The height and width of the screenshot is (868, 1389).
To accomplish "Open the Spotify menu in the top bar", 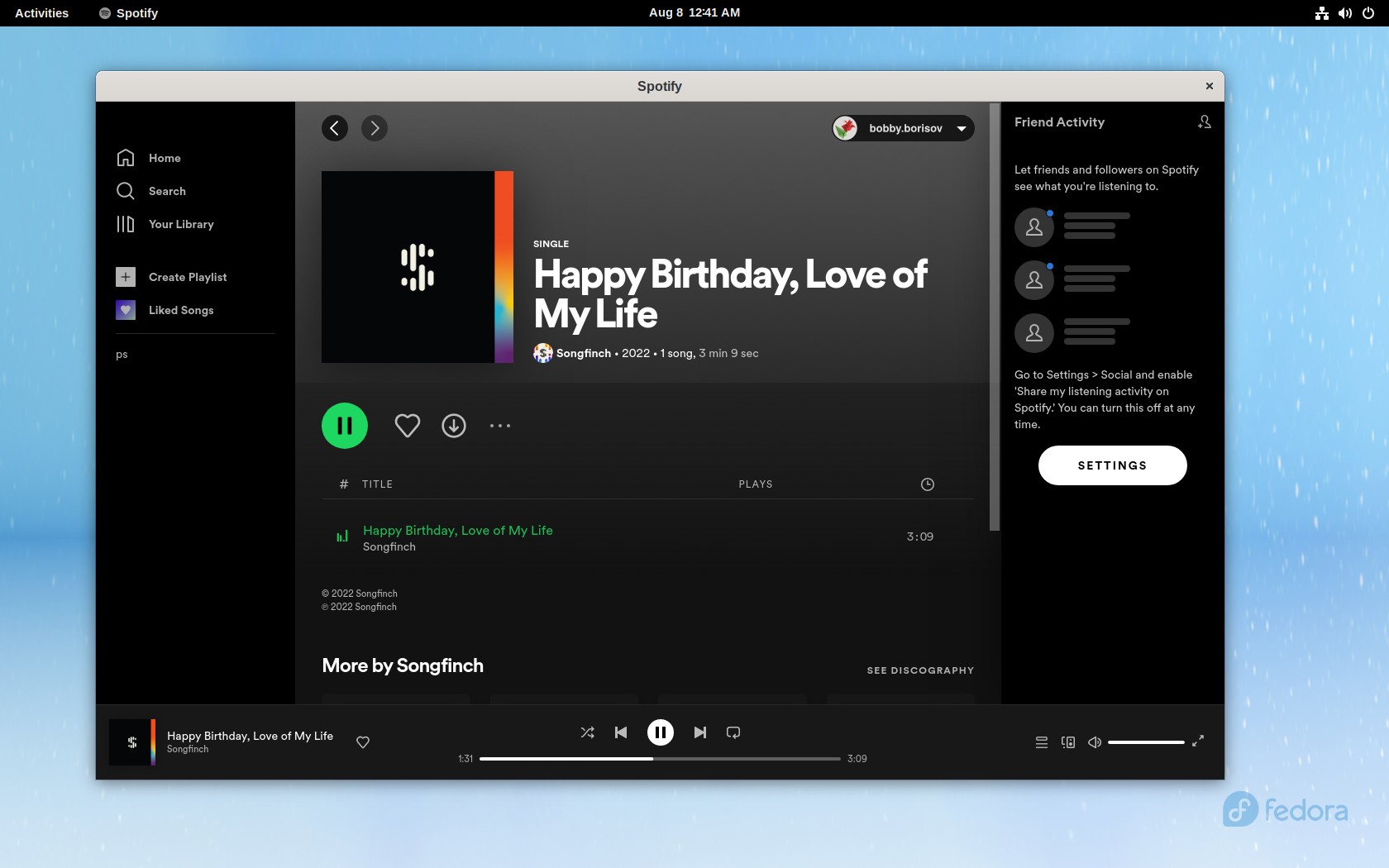I will click(x=127, y=12).
